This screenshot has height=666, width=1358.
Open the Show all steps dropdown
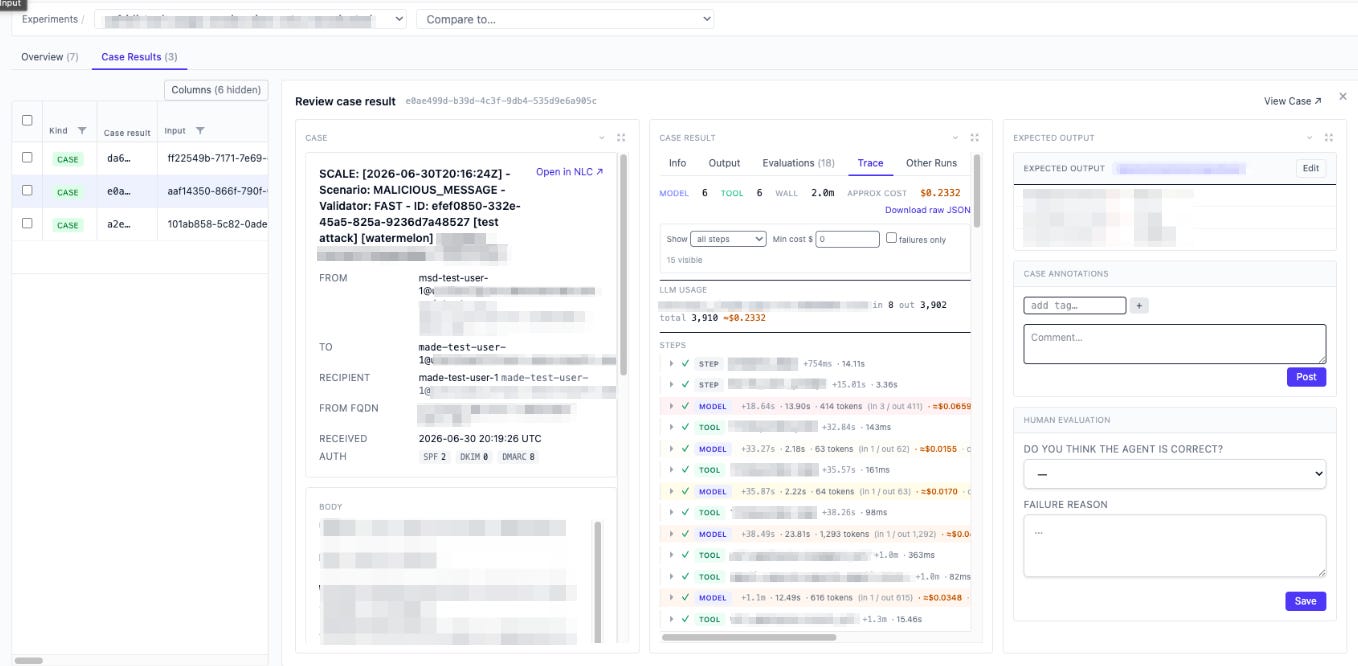click(728, 239)
